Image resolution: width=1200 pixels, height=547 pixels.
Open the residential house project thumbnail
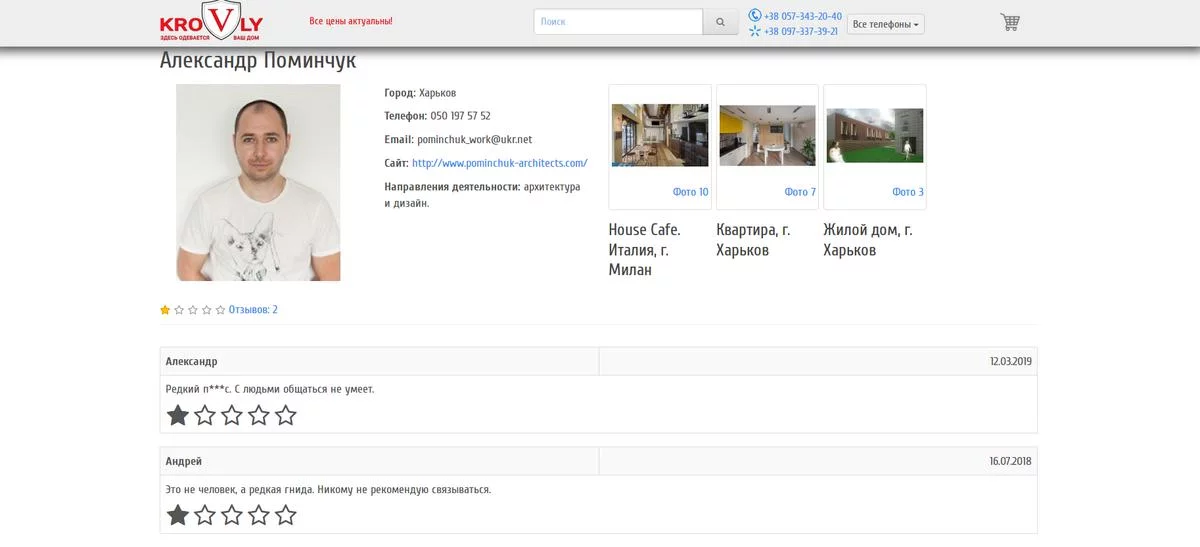tap(874, 134)
